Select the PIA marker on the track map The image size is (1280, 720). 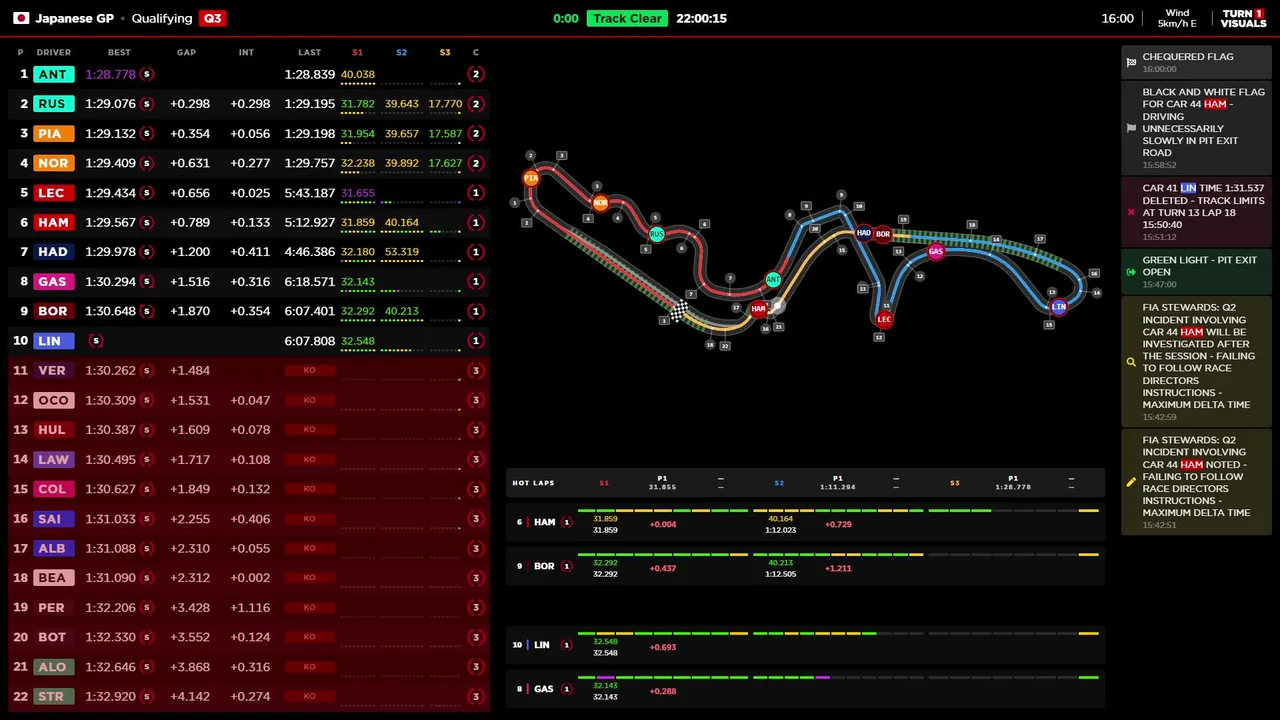531,178
